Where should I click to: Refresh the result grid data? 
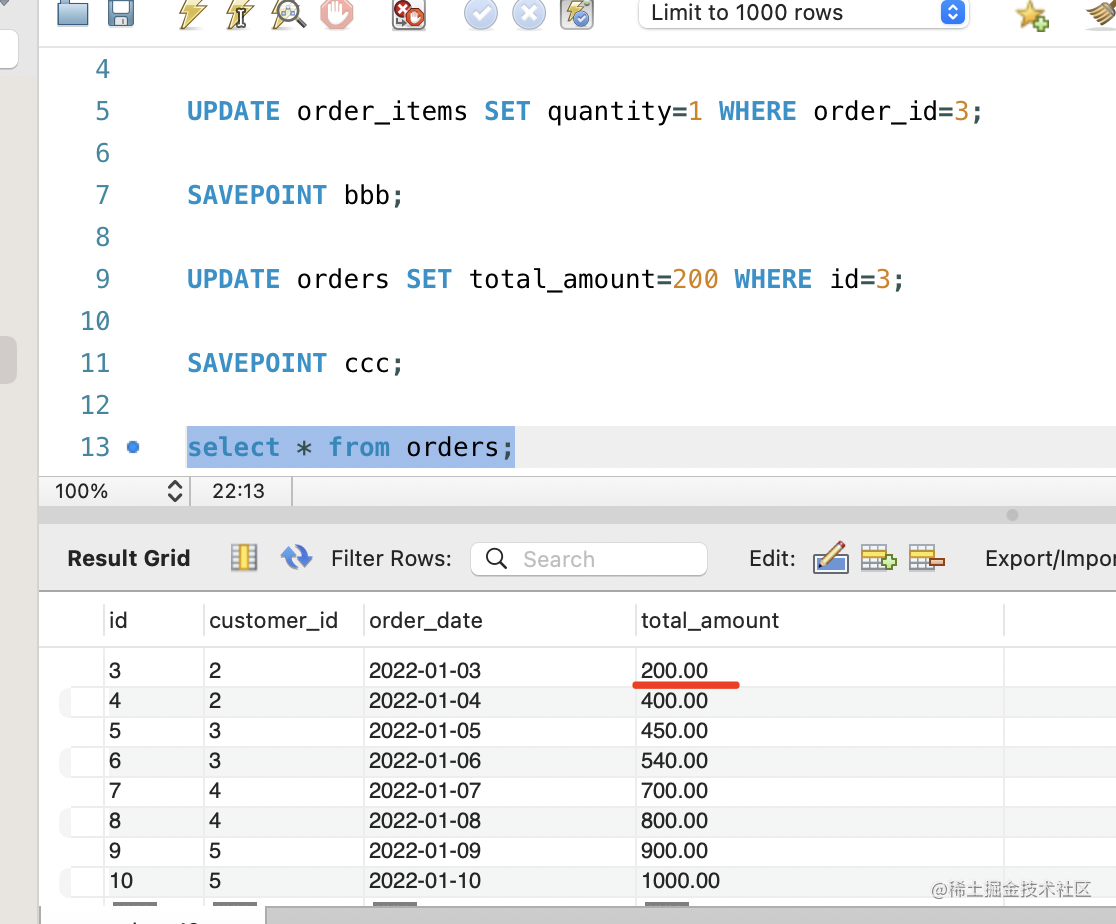tap(297, 557)
